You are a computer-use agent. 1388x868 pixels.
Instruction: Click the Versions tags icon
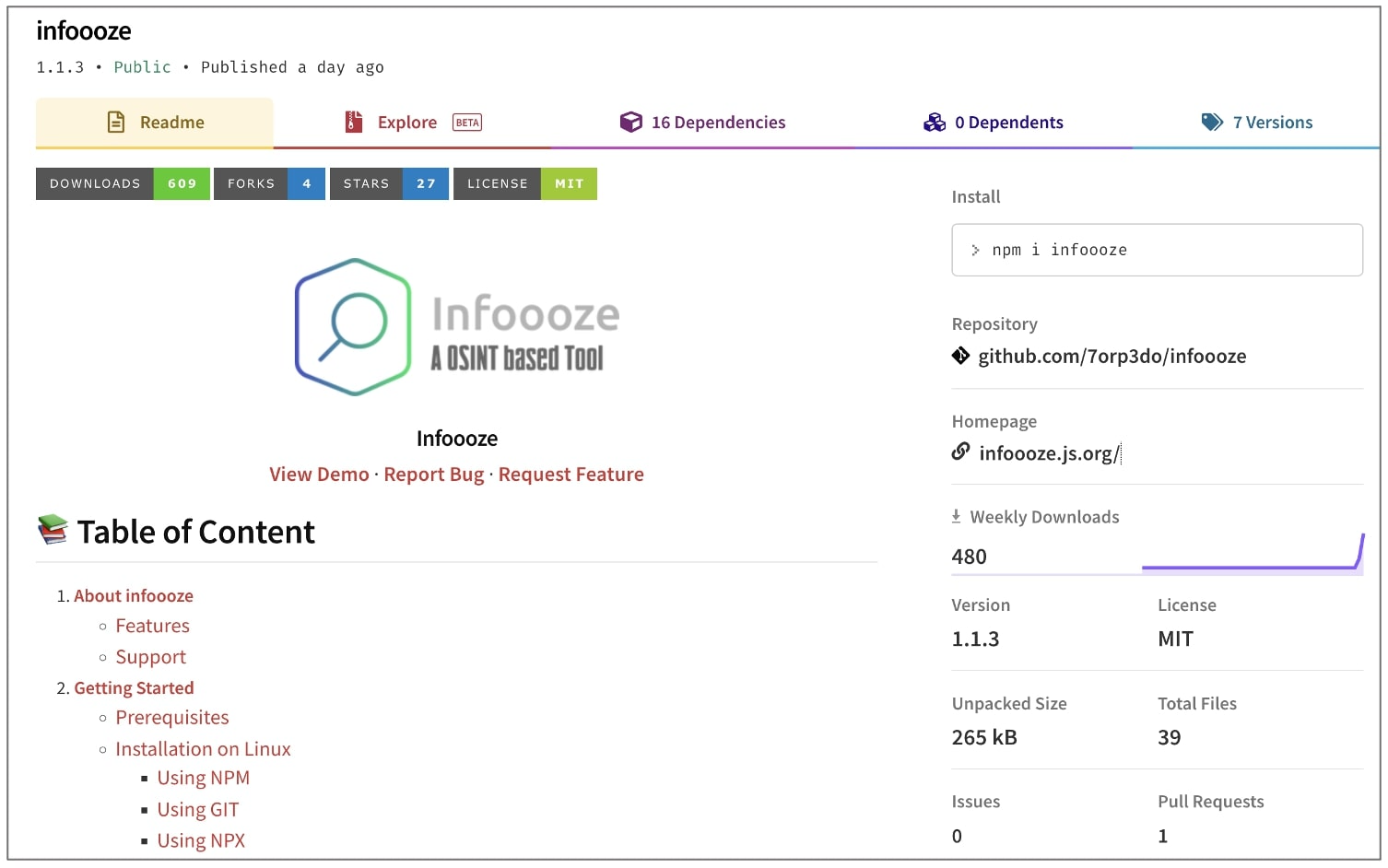[1212, 123]
